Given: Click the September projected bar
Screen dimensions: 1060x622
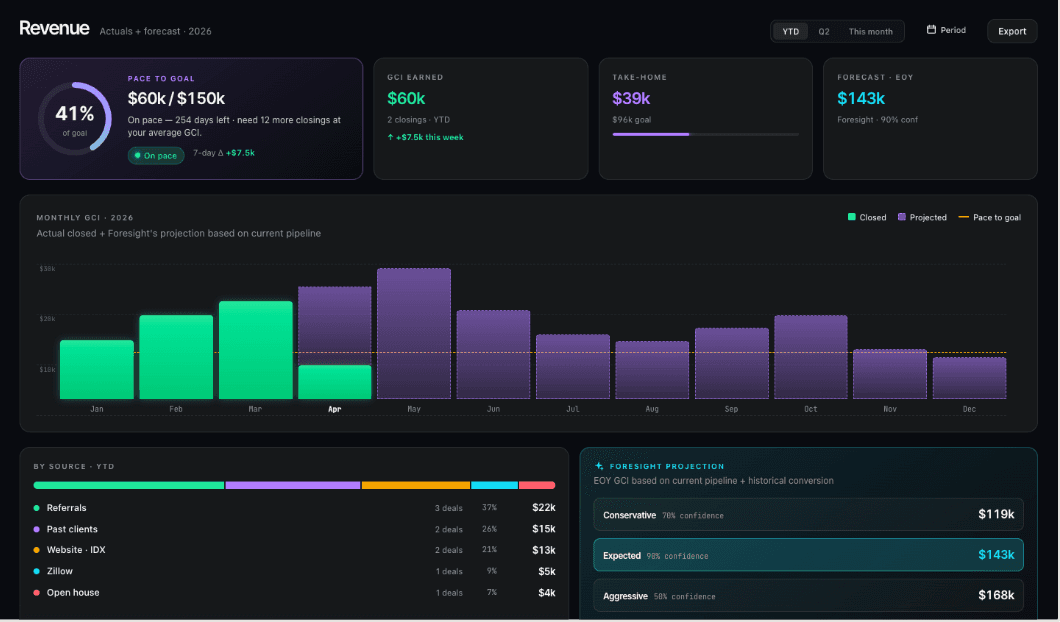Looking at the screenshot, I should 731,364.
